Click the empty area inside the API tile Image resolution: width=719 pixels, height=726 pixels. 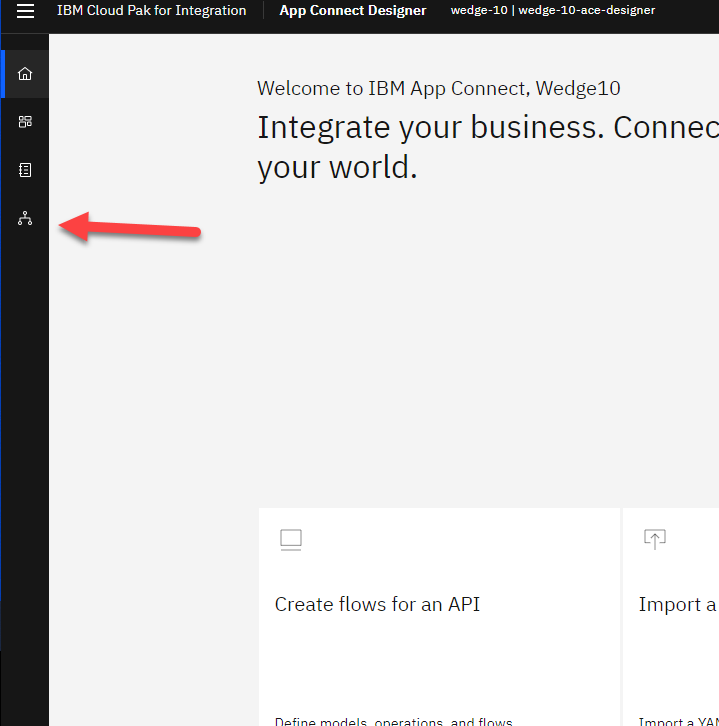click(x=438, y=660)
